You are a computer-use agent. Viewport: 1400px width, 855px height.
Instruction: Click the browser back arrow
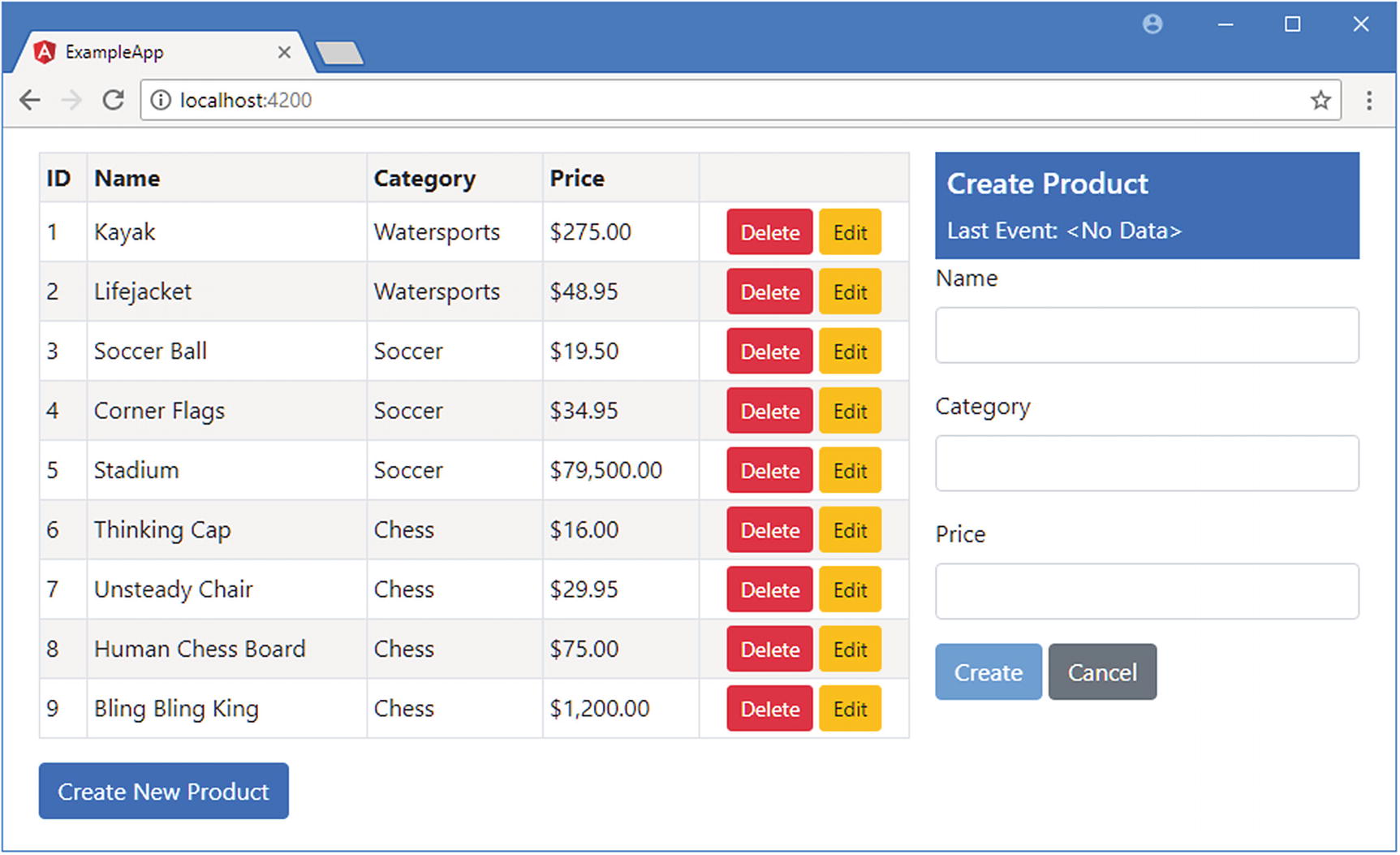(x=30, y=100)
